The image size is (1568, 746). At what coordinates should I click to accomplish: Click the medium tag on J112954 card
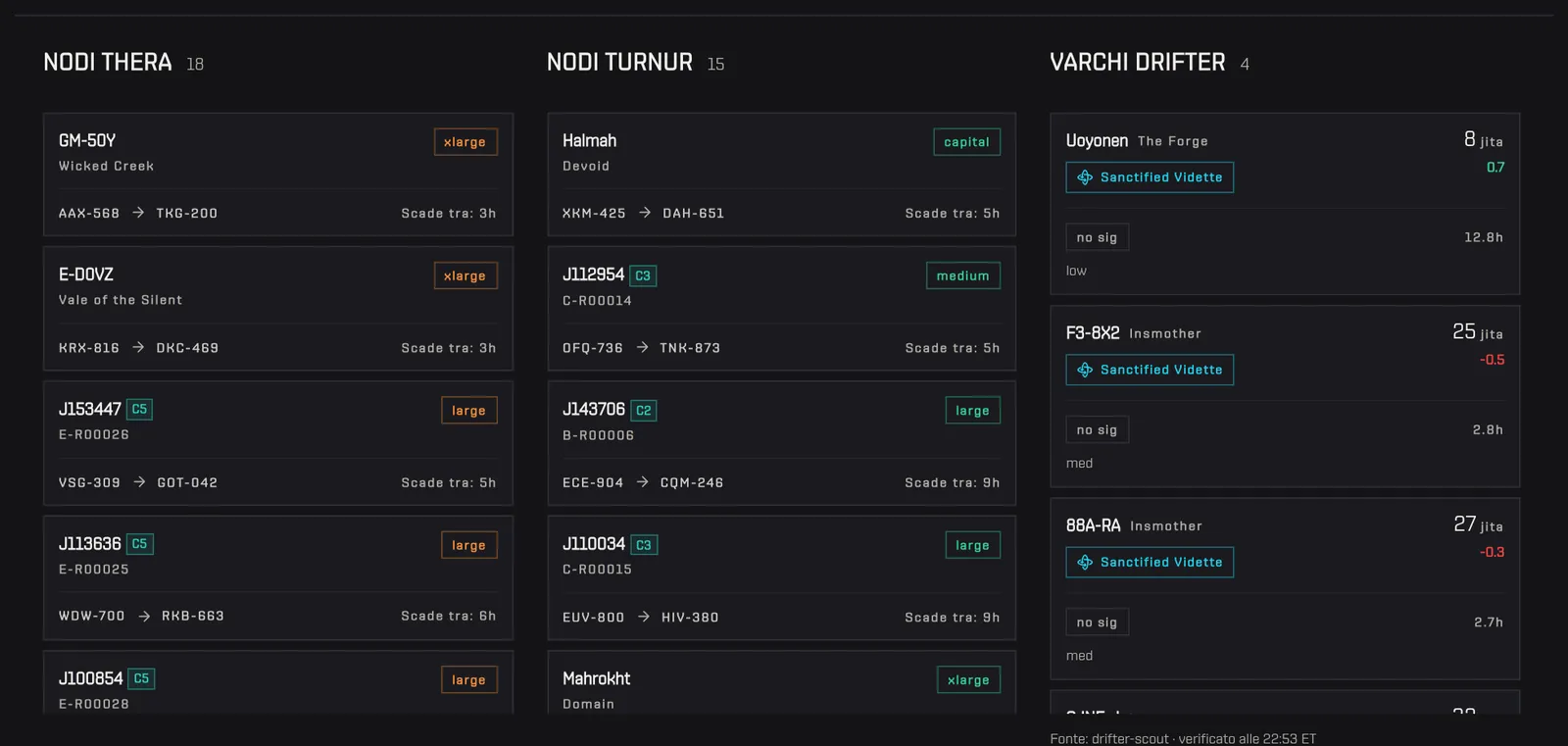click(x=963, y=276)
